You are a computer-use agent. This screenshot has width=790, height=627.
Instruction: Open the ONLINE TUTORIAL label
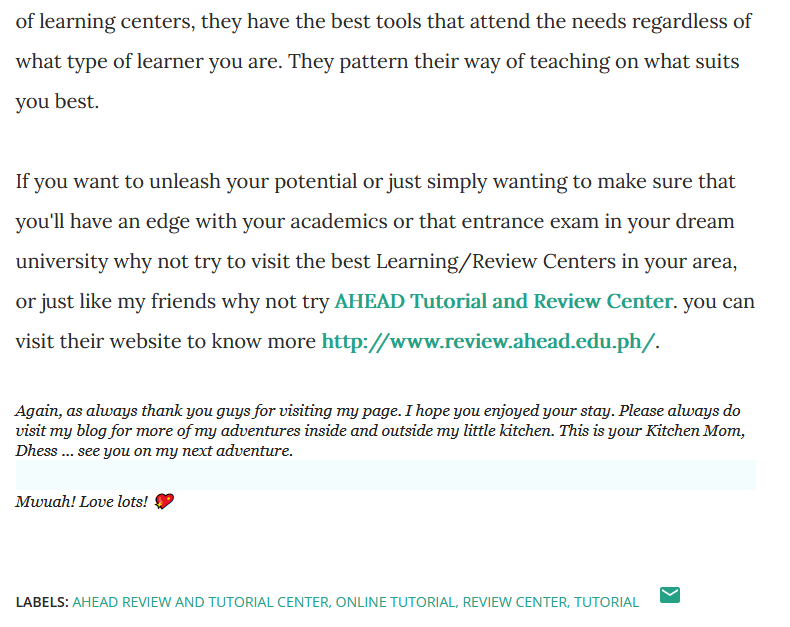tap(397, 602)
